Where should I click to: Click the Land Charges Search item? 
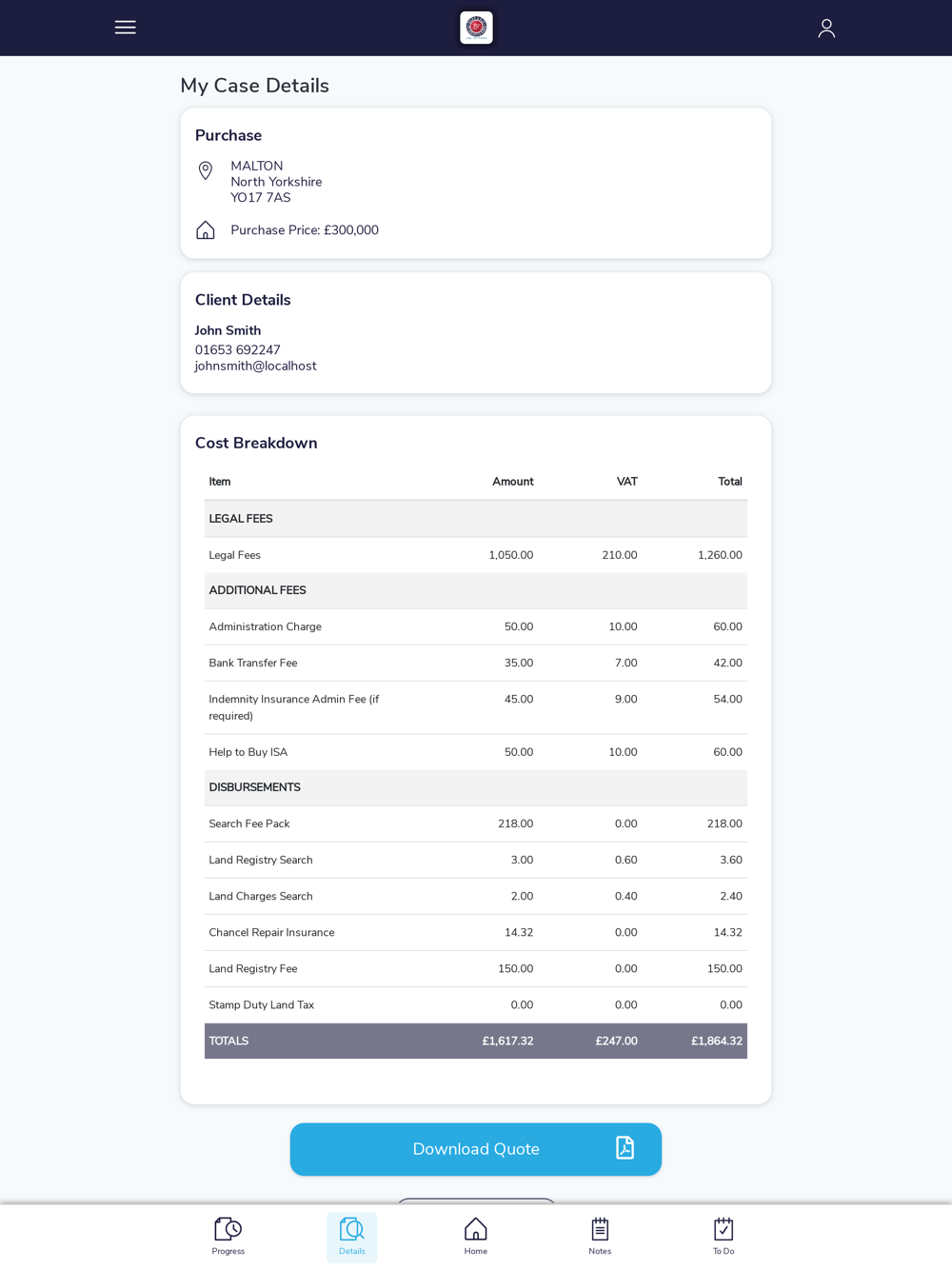(261, 897)
